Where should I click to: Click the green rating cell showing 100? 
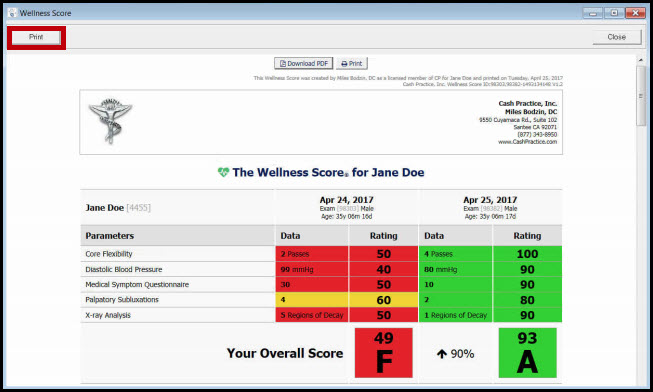(x=527, y=254)
